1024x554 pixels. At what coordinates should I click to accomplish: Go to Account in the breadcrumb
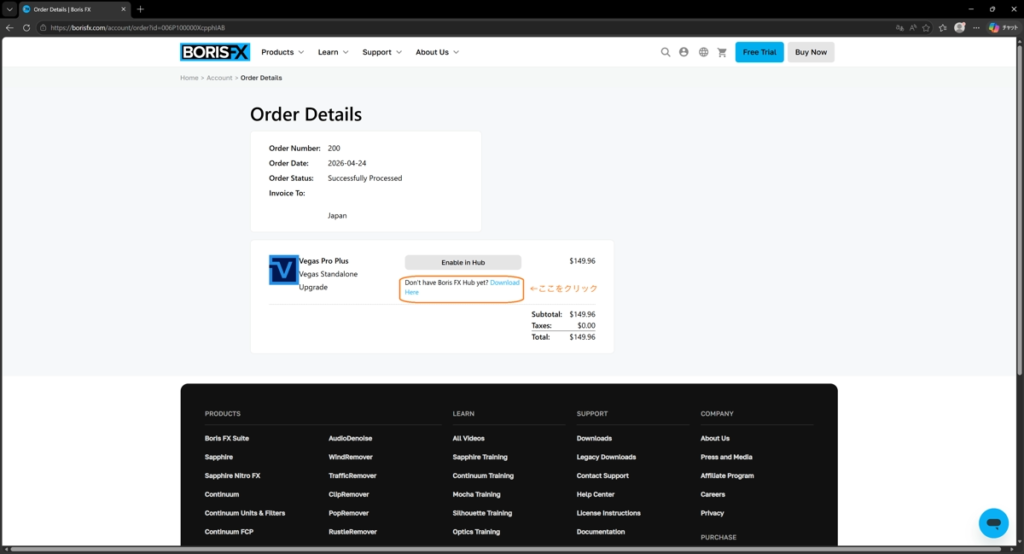point(219,78)
